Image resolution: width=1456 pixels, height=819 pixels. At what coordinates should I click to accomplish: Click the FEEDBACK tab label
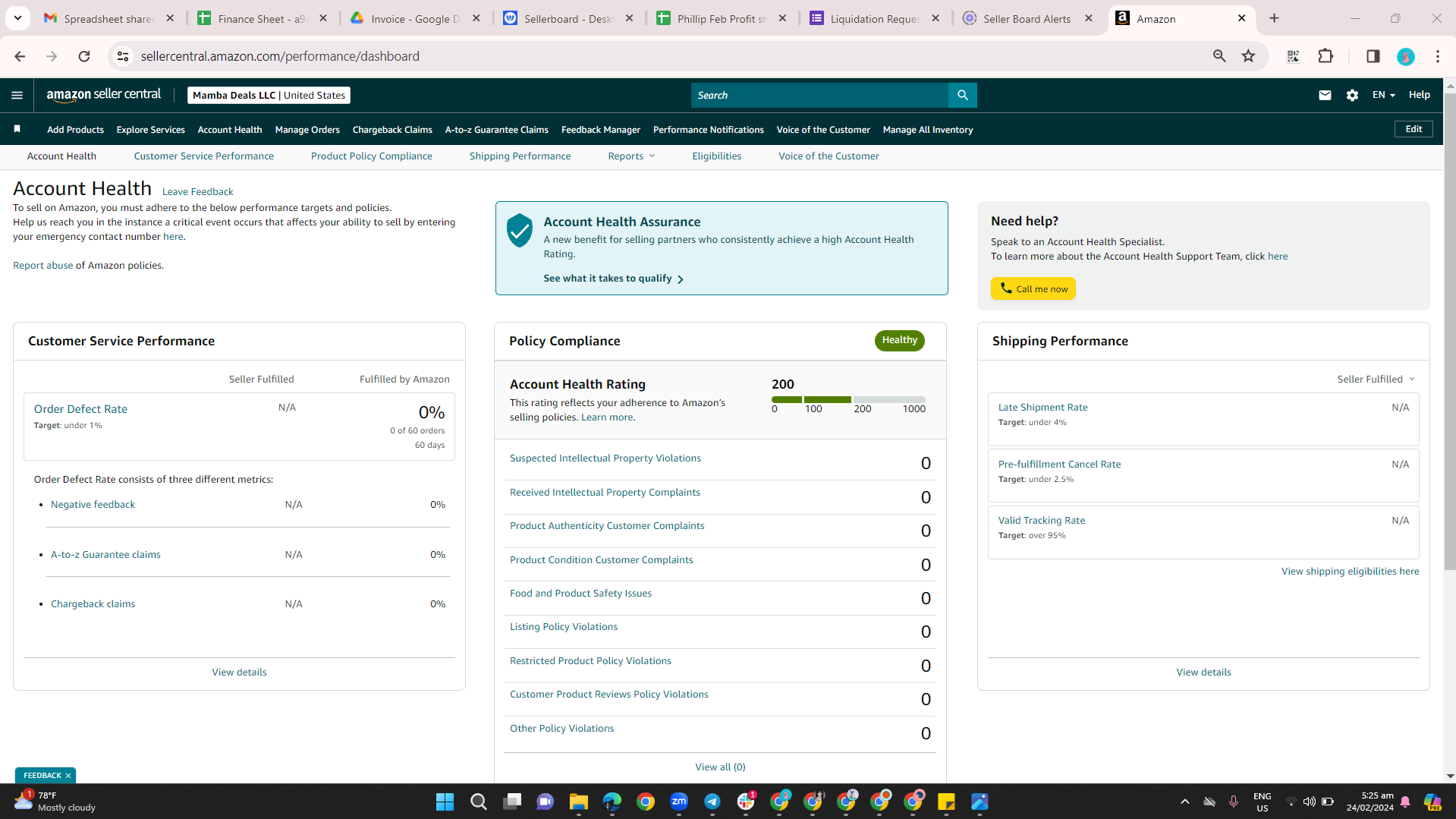pyautogui.click(x=42, y=776)
